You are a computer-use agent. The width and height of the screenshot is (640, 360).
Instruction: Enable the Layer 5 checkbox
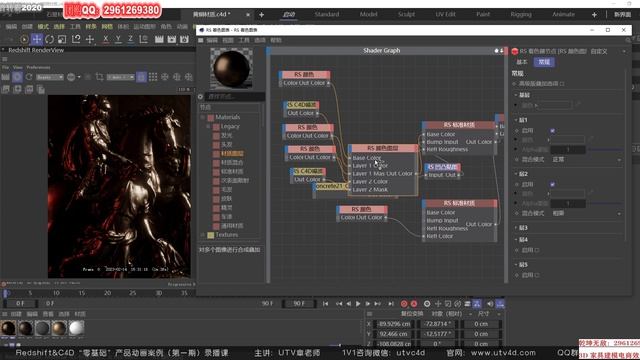537,276
